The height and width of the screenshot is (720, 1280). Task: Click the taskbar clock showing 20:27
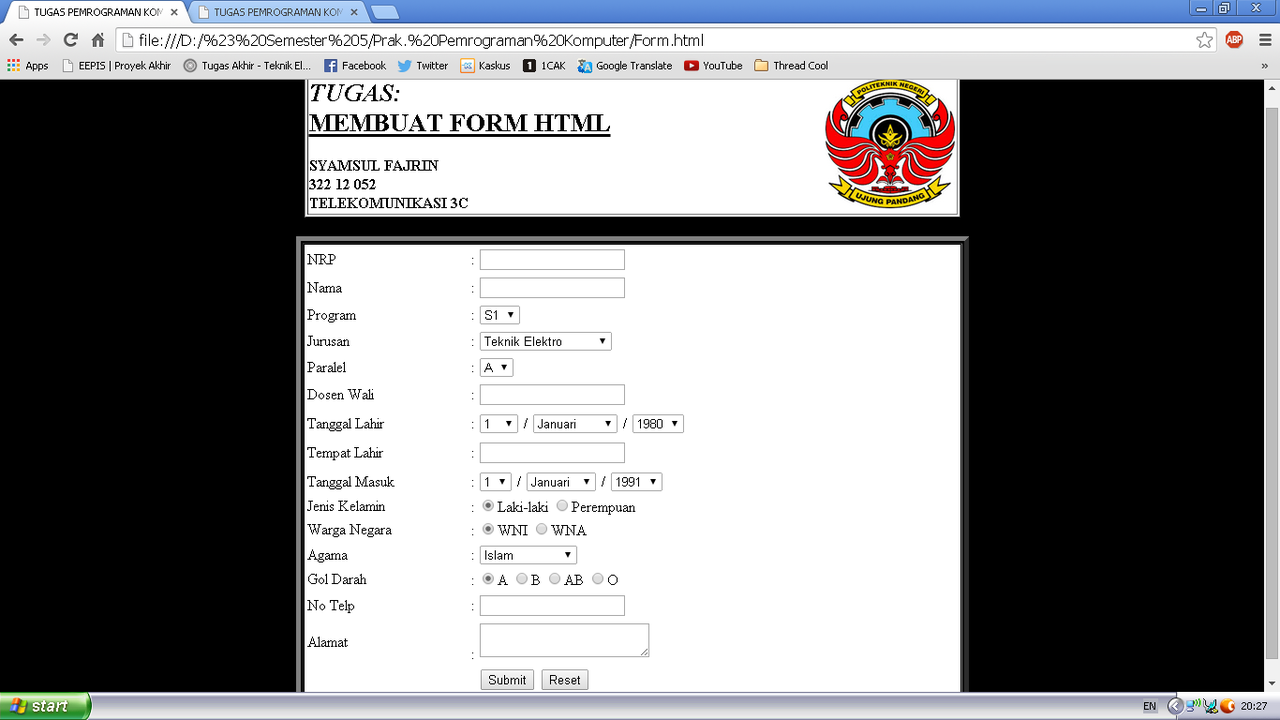pos(1254,706)
